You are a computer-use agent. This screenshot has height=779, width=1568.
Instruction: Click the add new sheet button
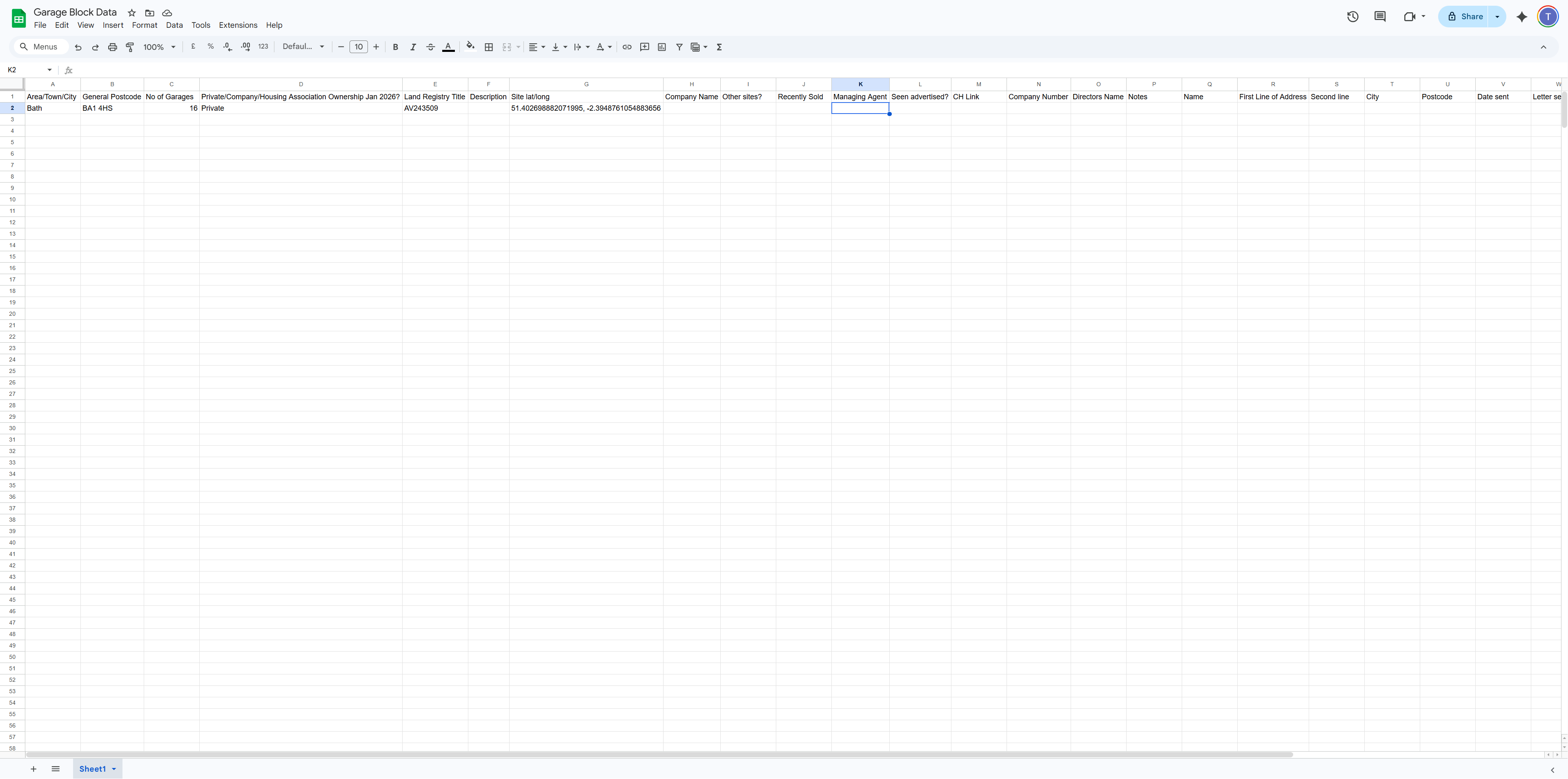pos(33,769)
